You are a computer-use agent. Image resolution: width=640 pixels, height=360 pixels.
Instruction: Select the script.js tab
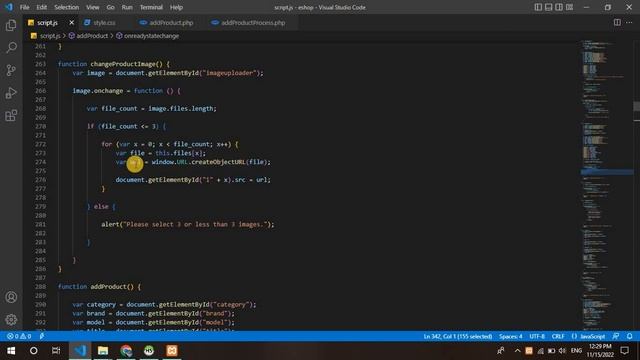click(47, 23)
